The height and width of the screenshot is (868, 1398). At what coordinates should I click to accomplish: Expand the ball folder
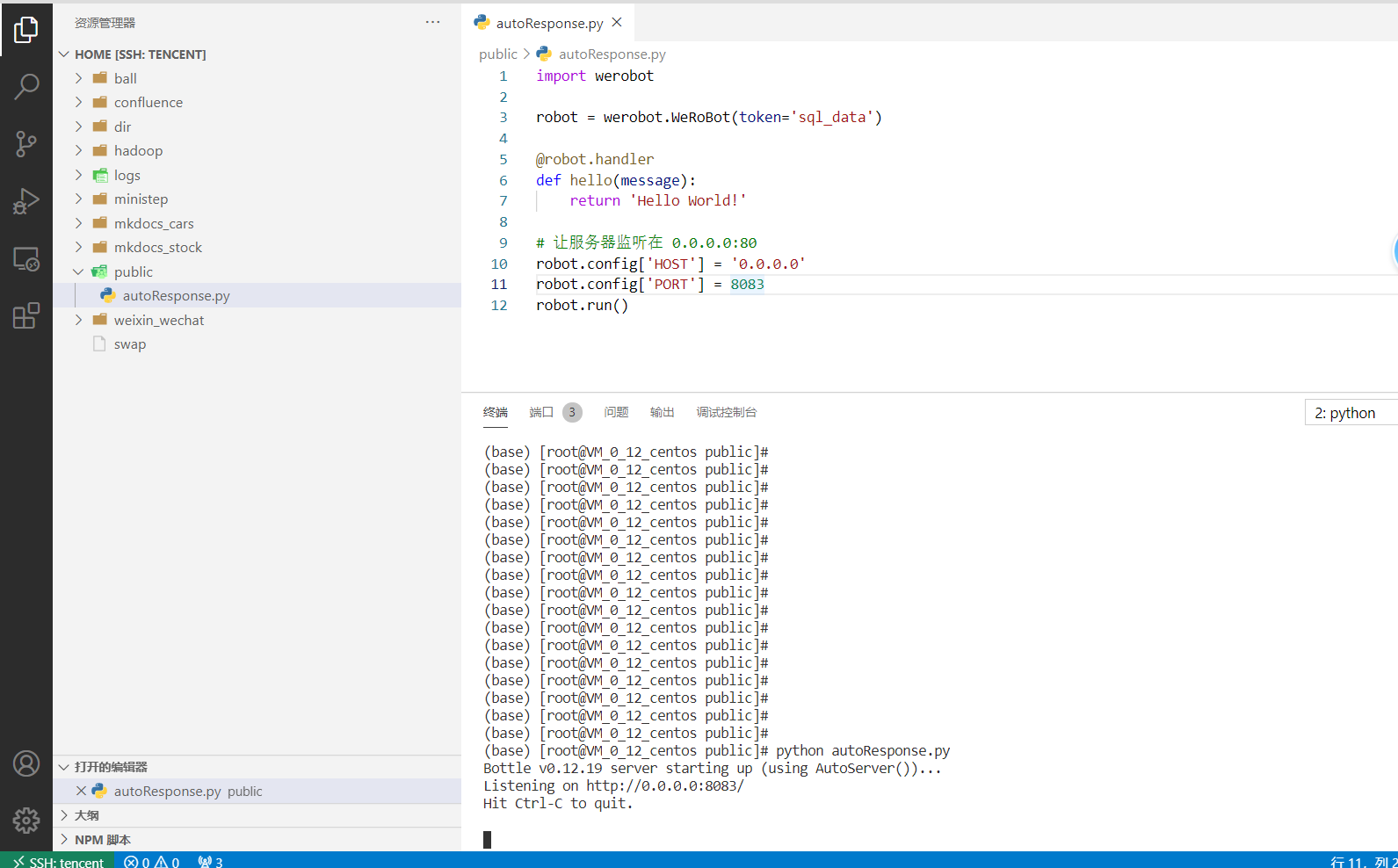click(78, 78)
